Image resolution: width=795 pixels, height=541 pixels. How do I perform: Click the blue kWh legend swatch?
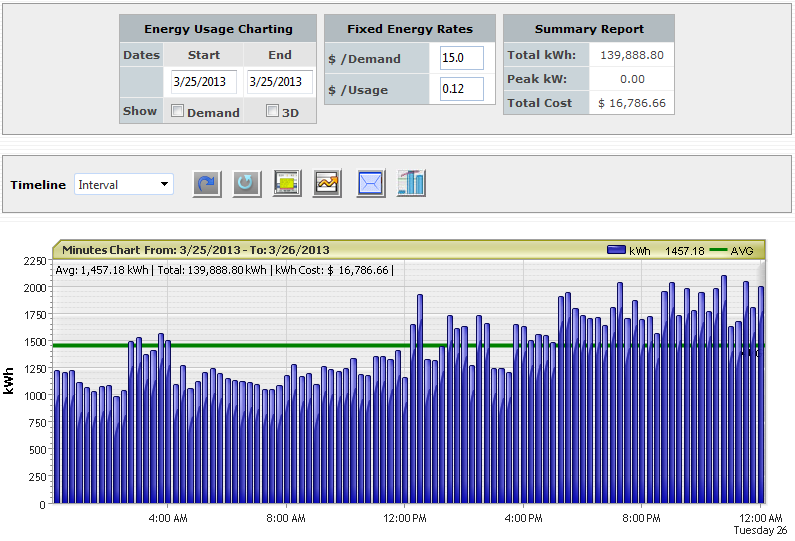(616, 249)
